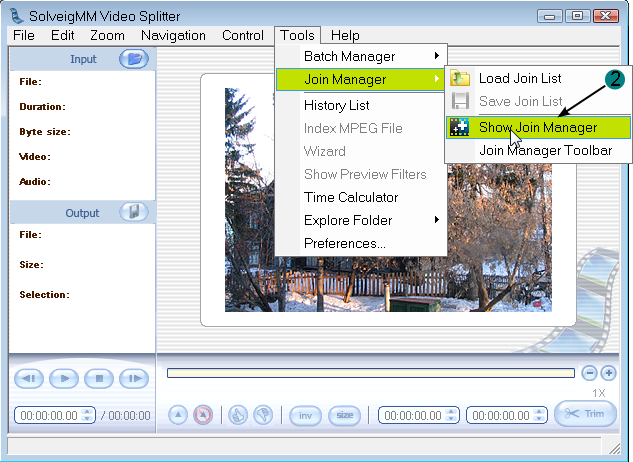This screenshot has width=633, height=462.
Task: Open the Zoom menu
Action: [107, 36]
